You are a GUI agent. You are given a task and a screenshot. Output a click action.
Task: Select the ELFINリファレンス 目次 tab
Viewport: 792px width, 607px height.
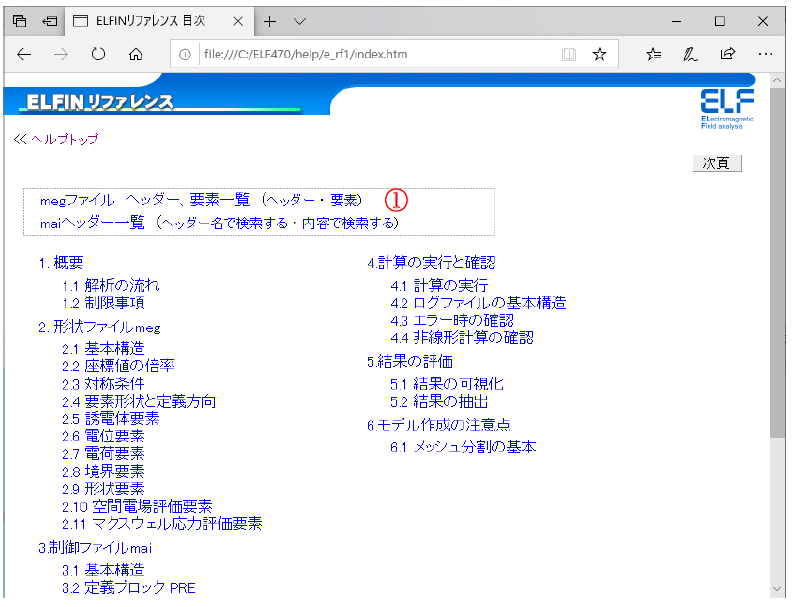(x=159, y=21)
